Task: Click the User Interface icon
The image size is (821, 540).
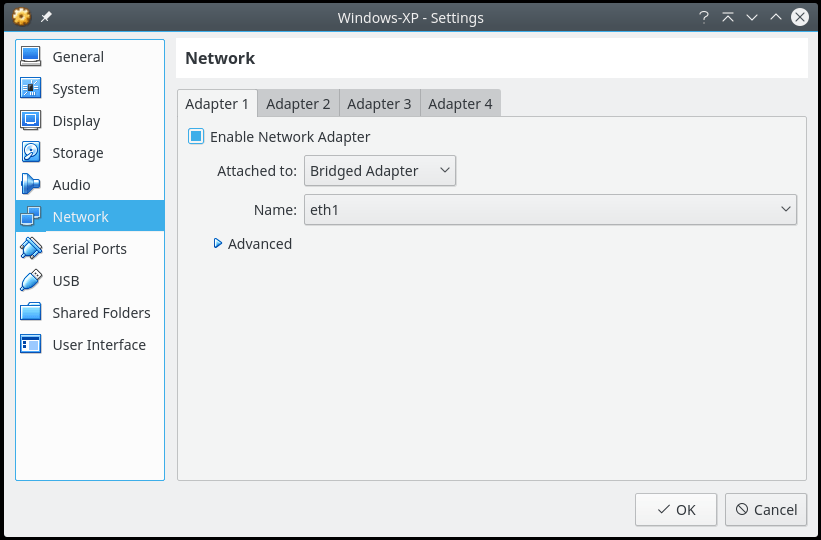Action: tap(31, 345)
